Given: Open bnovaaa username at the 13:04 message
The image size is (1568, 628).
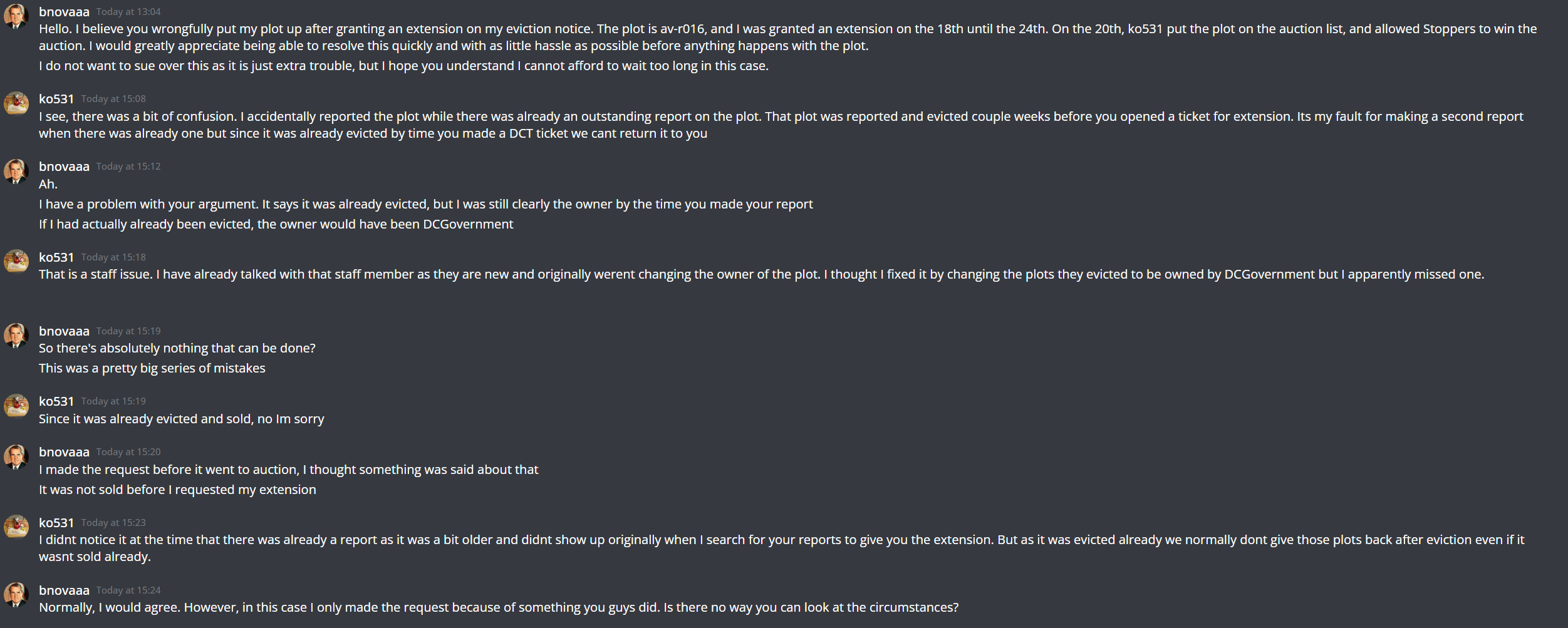Looking at the screenshot, I should pos(64,12).
